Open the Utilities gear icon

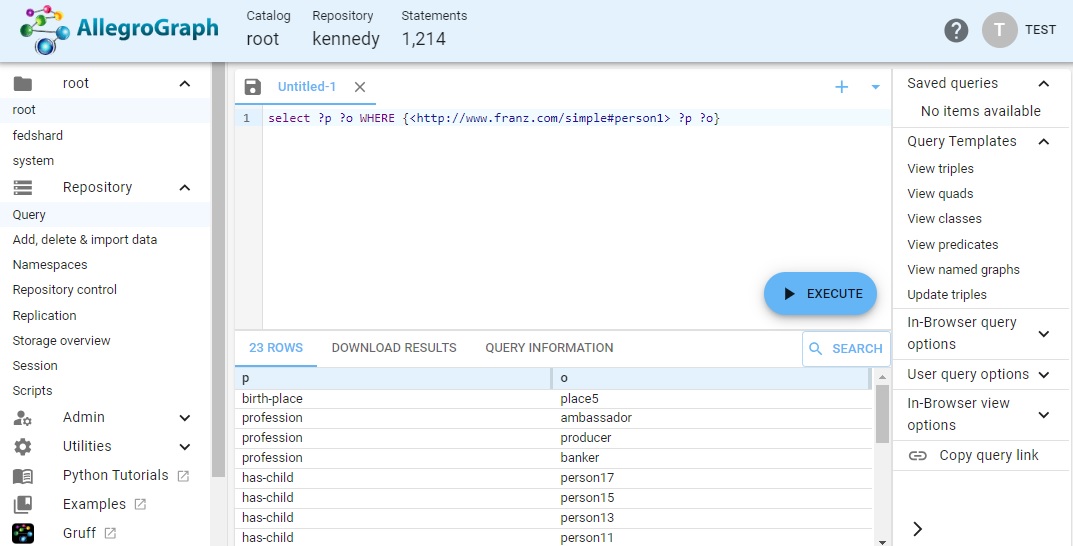(x=23, y=447)
